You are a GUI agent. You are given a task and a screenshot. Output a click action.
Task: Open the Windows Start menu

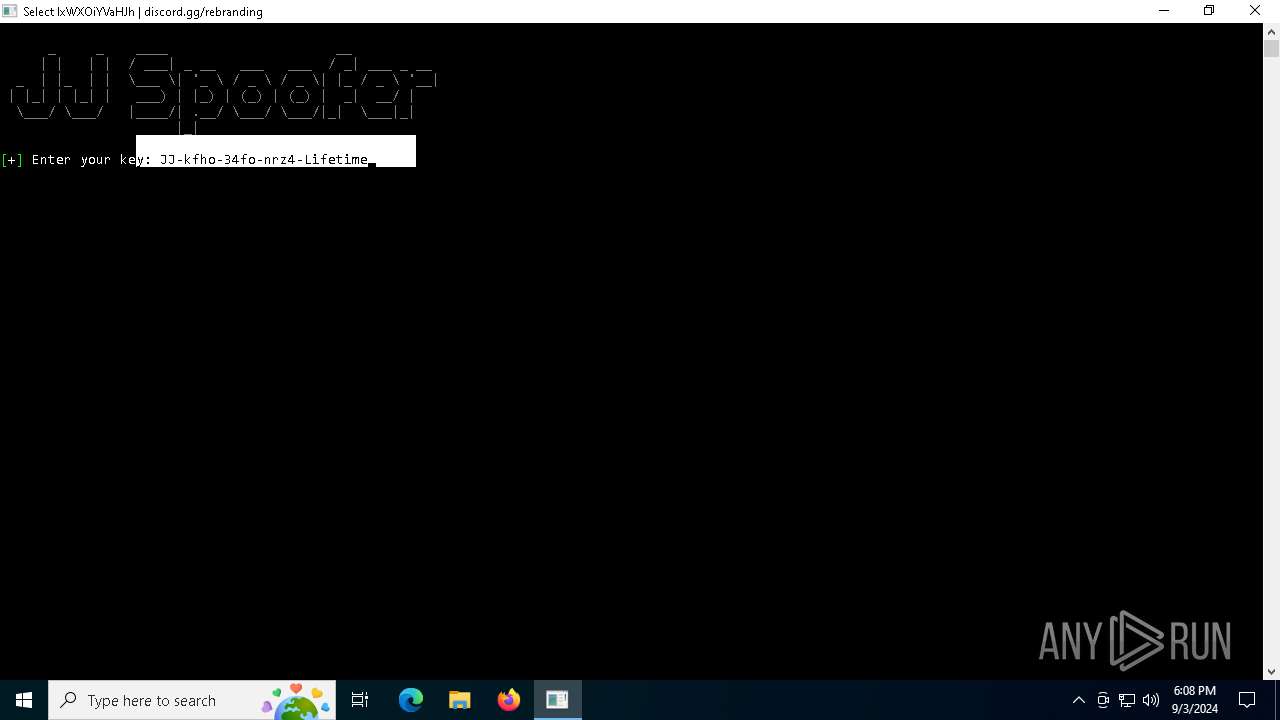click(24, 700)
